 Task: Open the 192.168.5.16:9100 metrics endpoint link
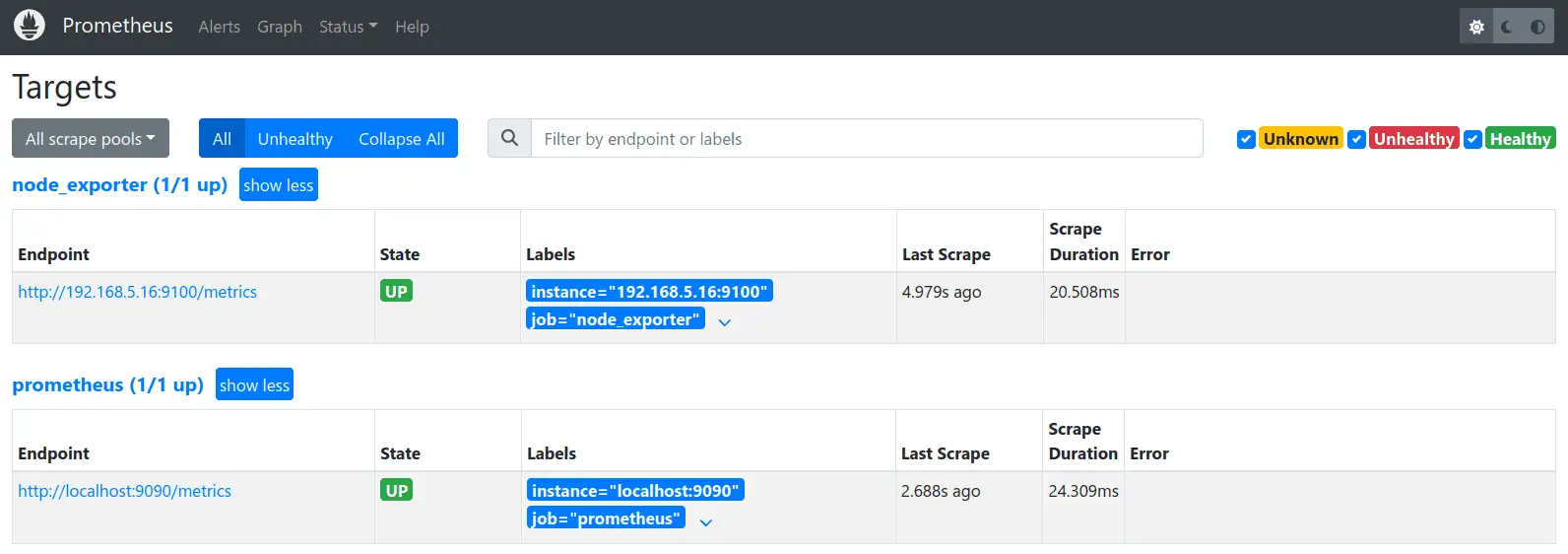pos(137,292)
